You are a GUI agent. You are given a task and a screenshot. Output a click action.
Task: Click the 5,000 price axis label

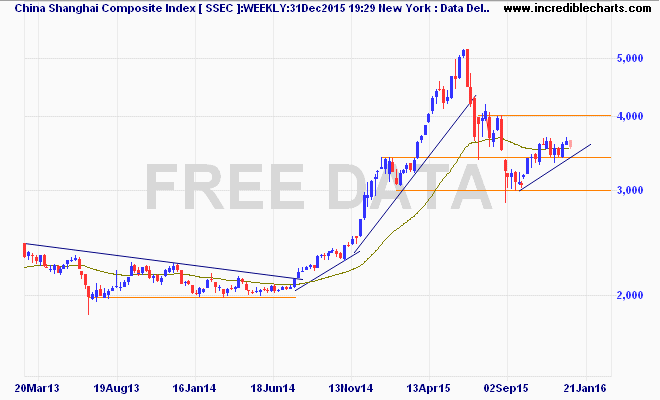click(x=630, y=58)
